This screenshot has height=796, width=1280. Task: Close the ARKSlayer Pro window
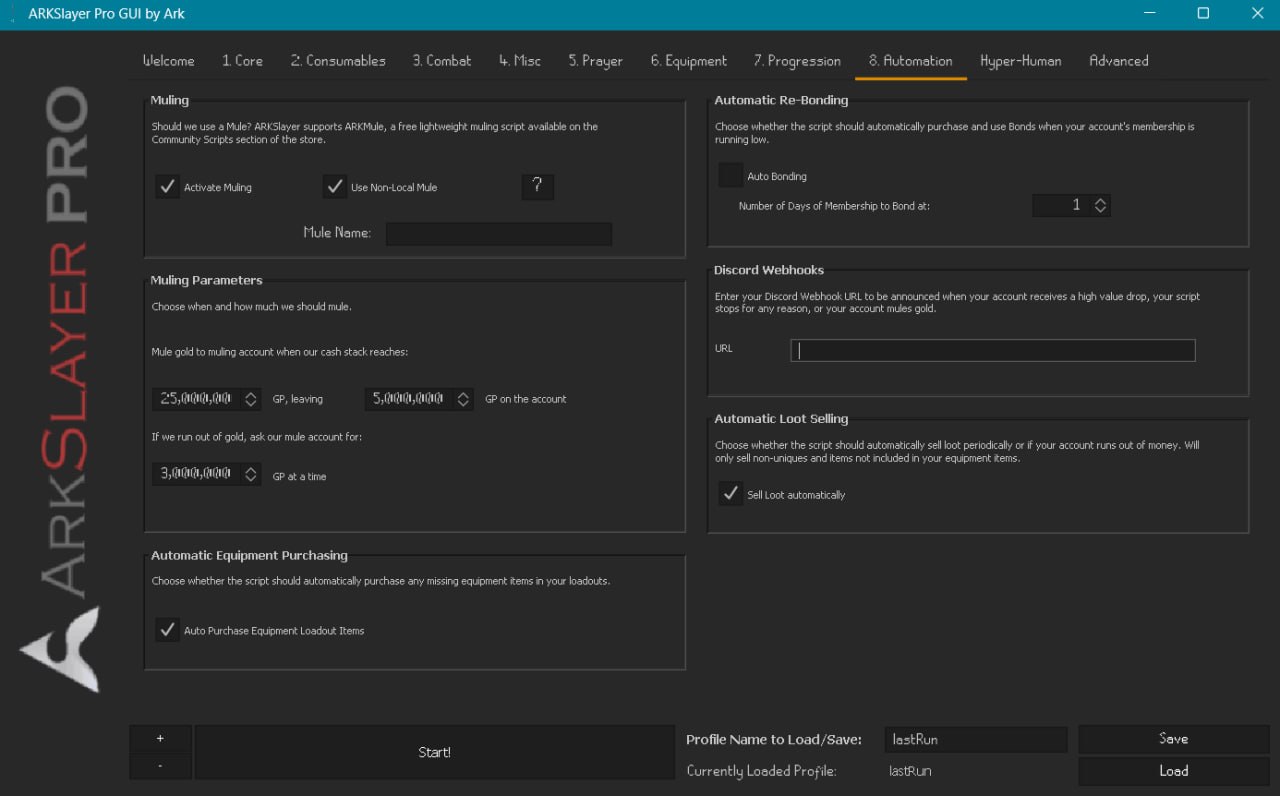pyautogui.click(x=1257, y=14)
